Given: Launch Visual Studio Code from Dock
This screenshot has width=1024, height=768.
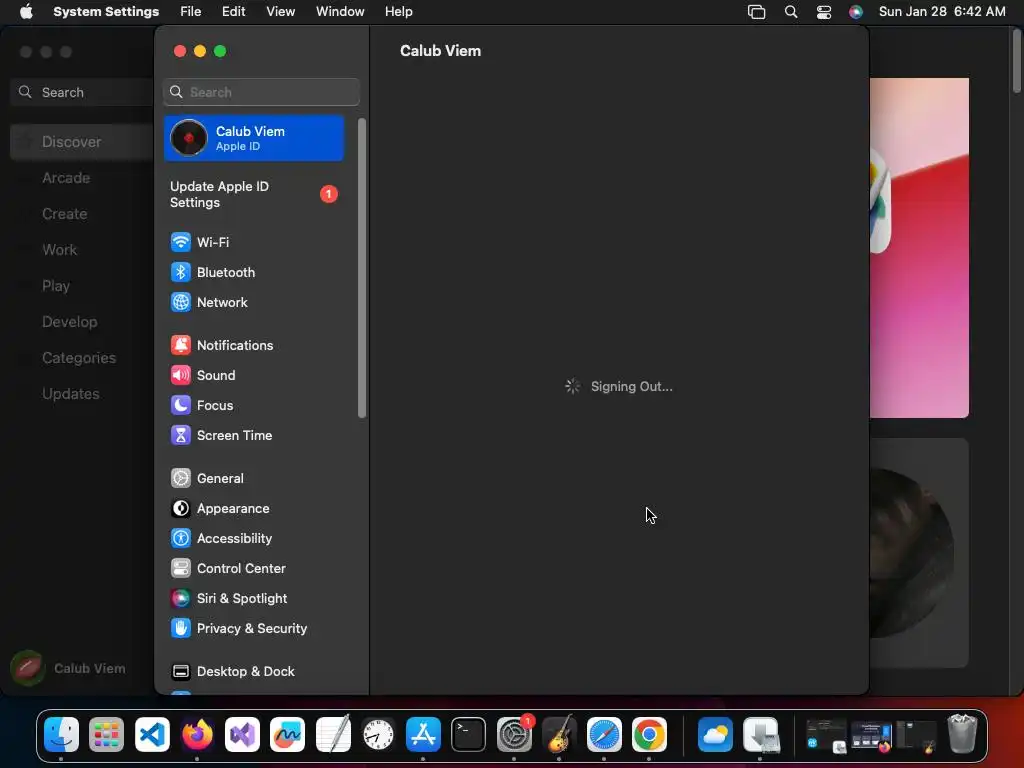Looking at the screenshot, I should pyautogui.click(x=152, y=735).
